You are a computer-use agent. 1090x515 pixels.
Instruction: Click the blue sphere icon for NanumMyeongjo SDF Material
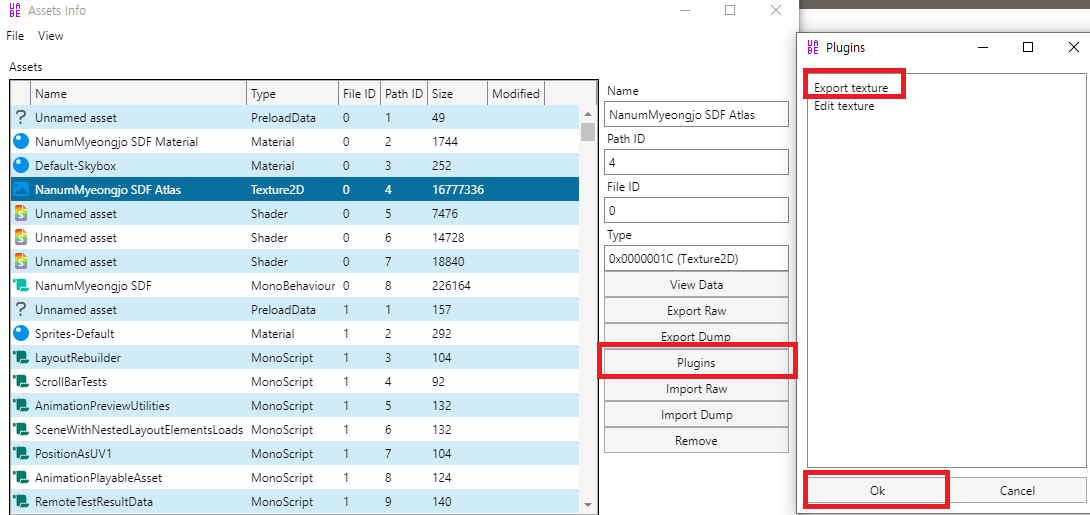(22, 142)
